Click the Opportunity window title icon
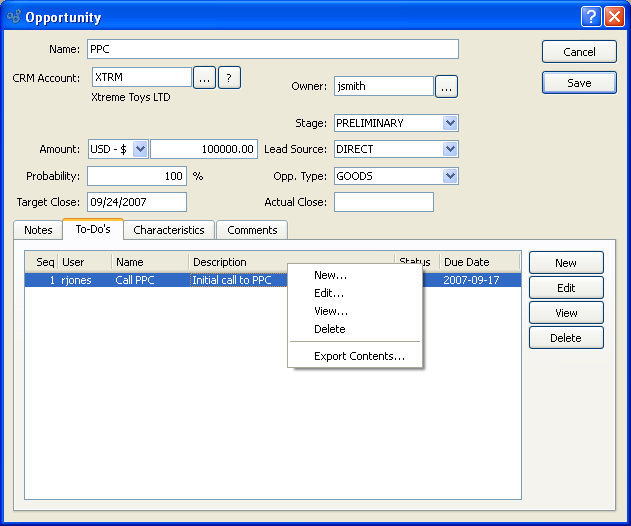Viewport: 631px width, 526px height. pos(13,17)
